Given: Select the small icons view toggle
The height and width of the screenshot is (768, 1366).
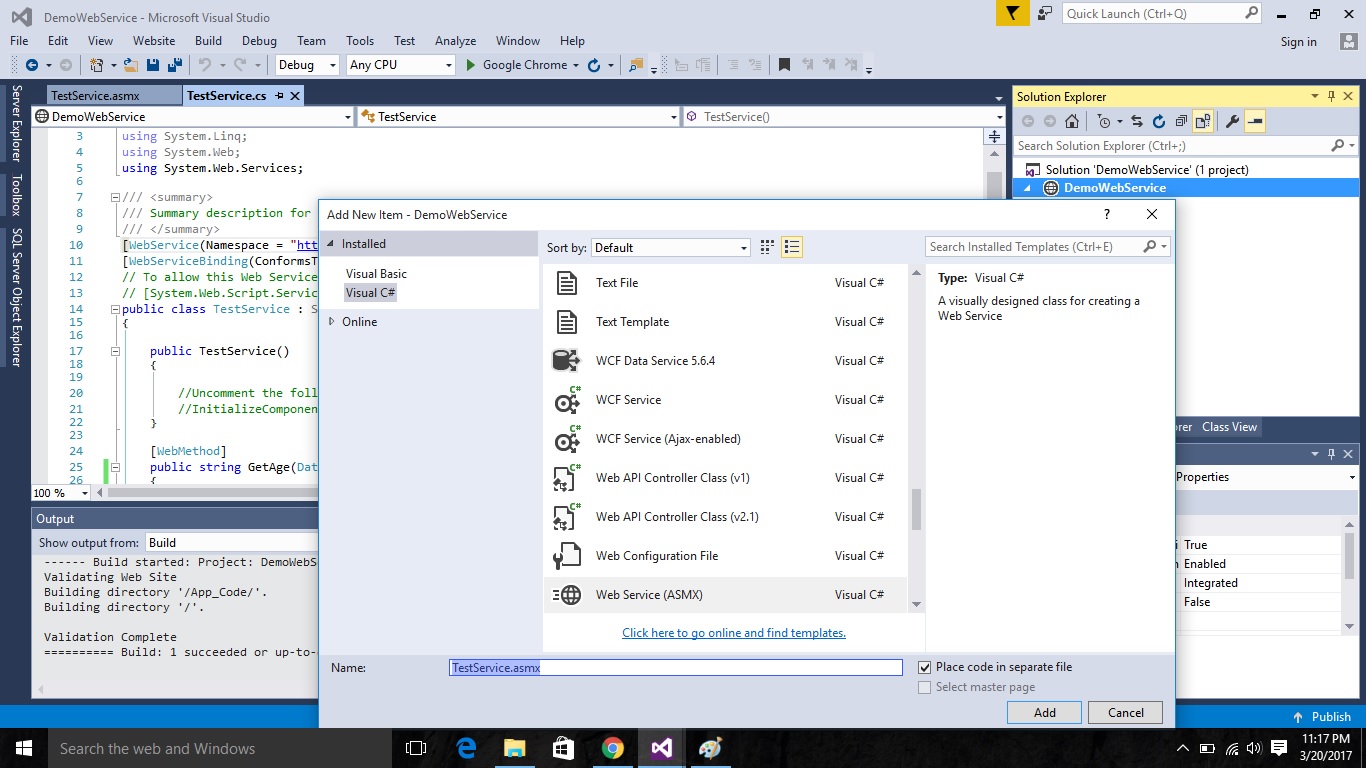Looking at the screenshot, I should pyautogui.click(x=766, y=247).
